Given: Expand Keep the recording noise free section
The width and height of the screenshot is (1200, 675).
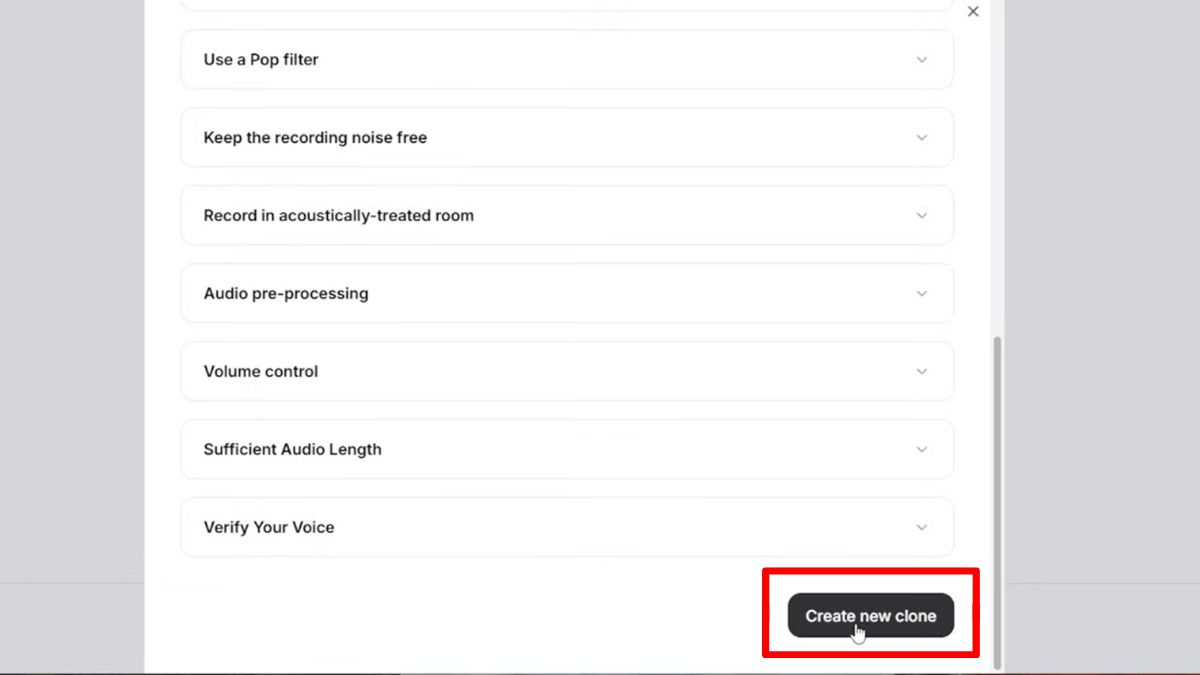Looking at the screenshot, I should tap(315, 138).
